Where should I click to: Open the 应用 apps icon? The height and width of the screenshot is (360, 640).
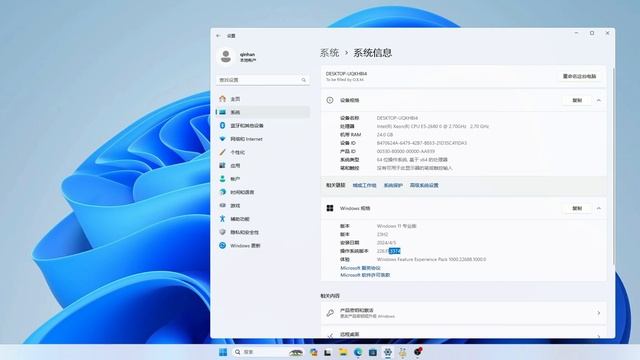[x=222, y=165]
